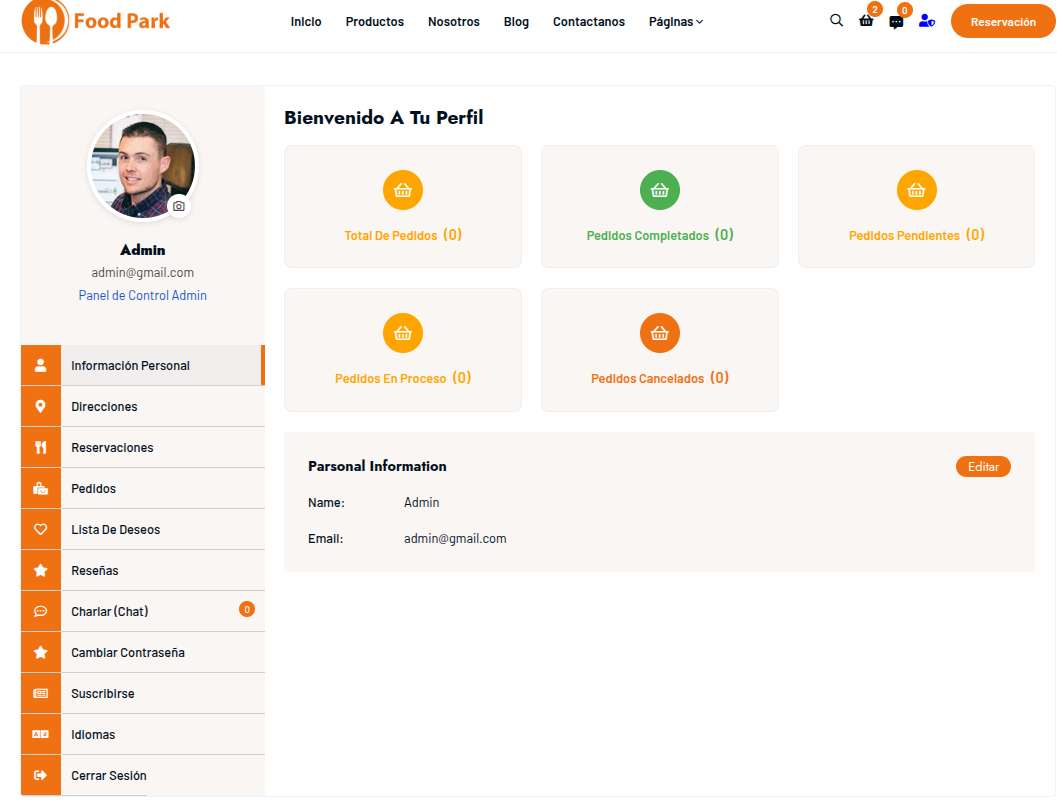Image resolution: width=1057 pixels, height=801 pixels.
Task: Open the Panel de Control Admin link
Action: tap(143, 296)
